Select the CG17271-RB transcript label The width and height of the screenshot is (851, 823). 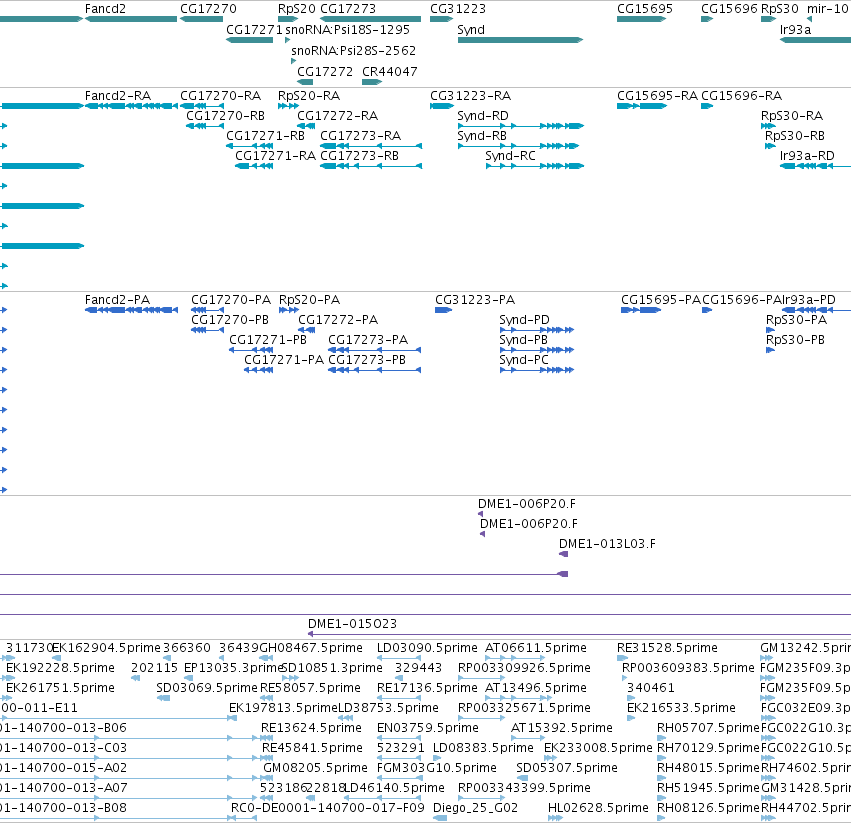tap(265, 136)
